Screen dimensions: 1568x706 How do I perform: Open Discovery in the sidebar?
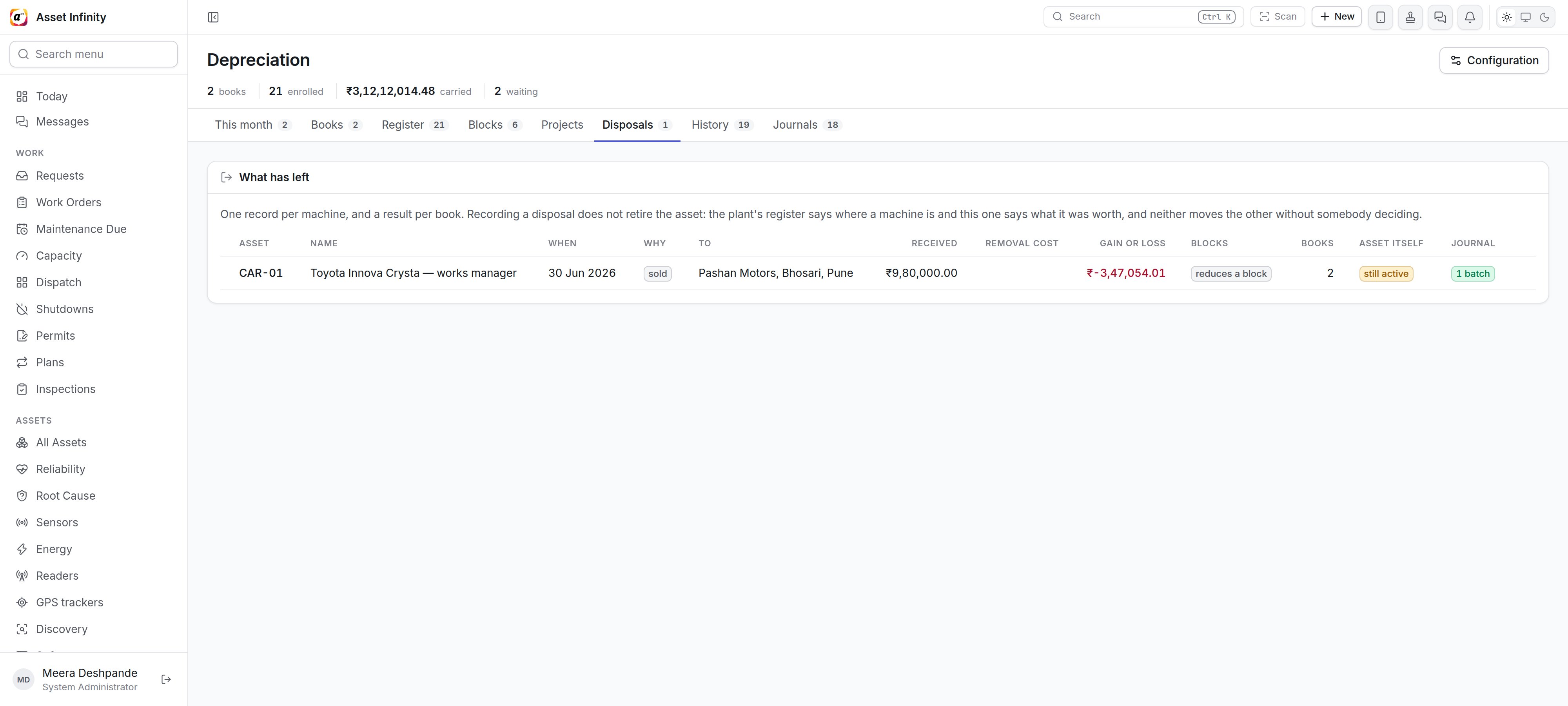94,629
